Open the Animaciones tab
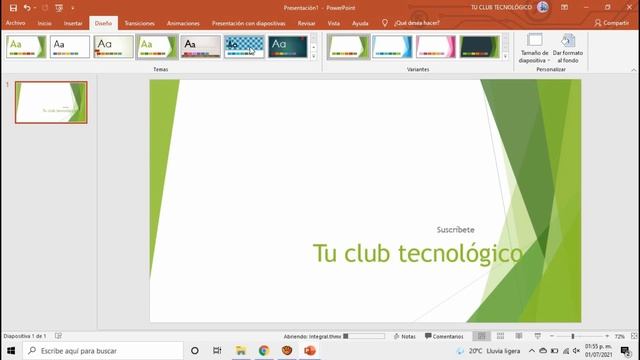 click(x=183, y=23)
